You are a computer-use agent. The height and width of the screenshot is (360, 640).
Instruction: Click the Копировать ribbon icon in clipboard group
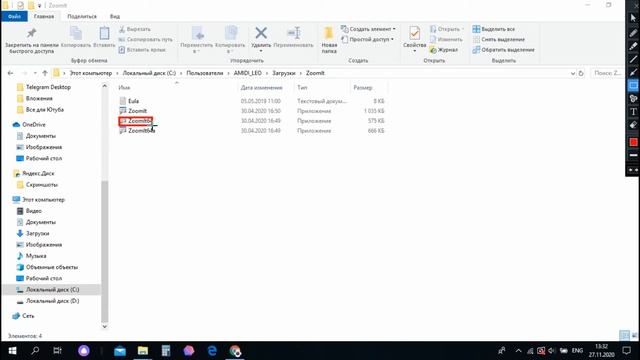click(76, 33)
